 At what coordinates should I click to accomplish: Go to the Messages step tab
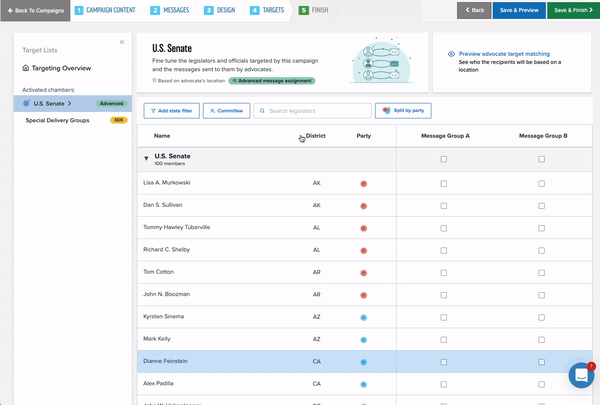pyautogui.click(x=172, y=10)
